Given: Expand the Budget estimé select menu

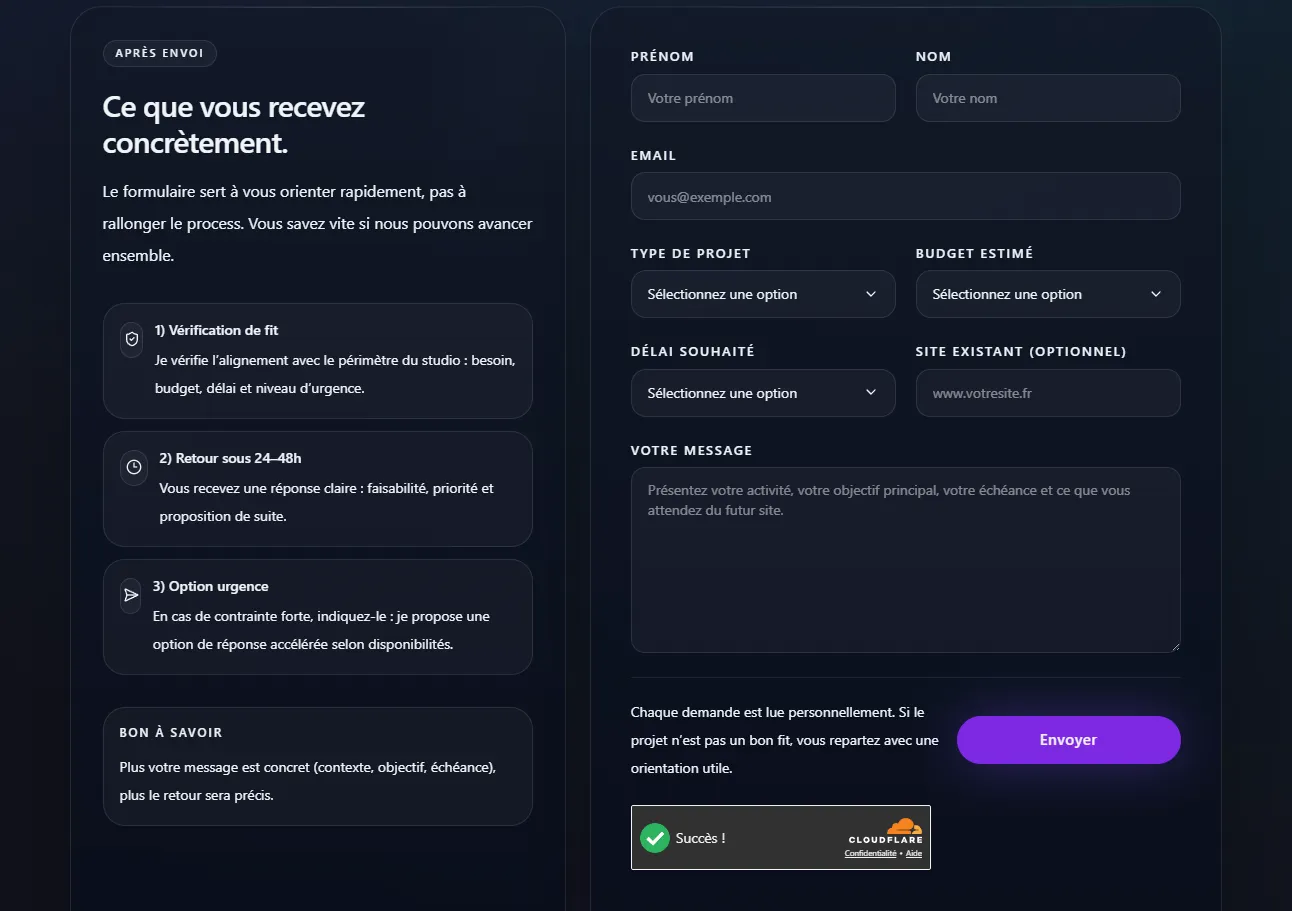Looking at the screenshot, I should (x=1047, y=294).
